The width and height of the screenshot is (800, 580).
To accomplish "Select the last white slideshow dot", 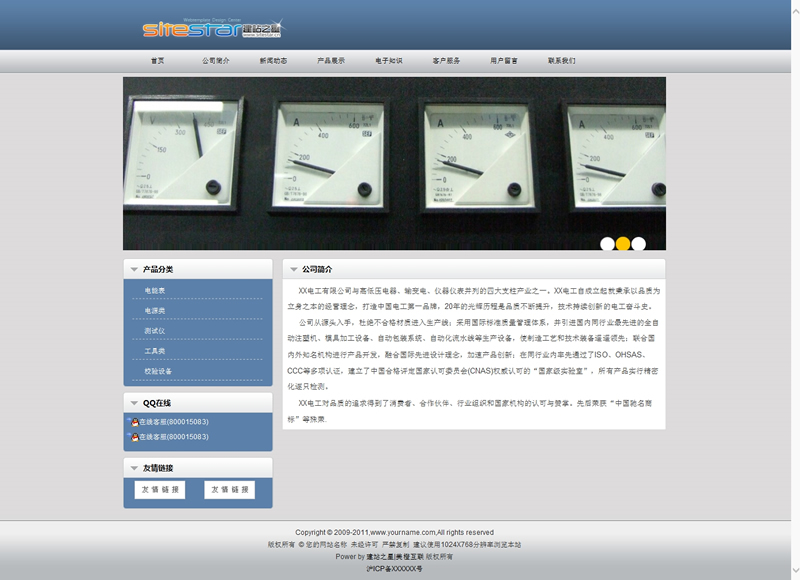I will 638,243.
